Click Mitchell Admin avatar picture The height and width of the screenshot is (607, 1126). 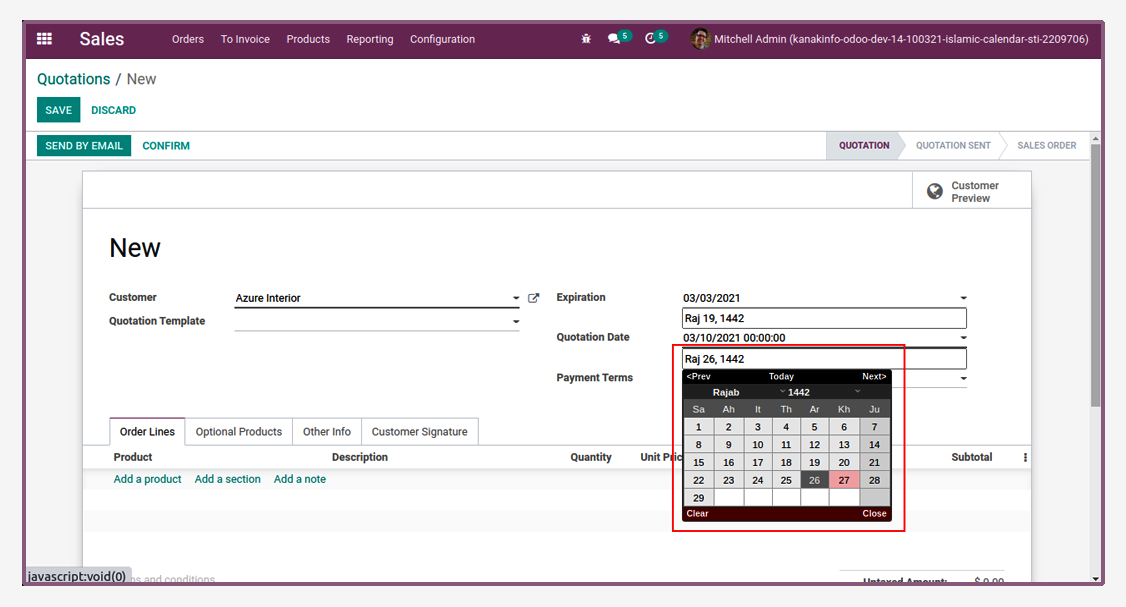tap(700, 39)
